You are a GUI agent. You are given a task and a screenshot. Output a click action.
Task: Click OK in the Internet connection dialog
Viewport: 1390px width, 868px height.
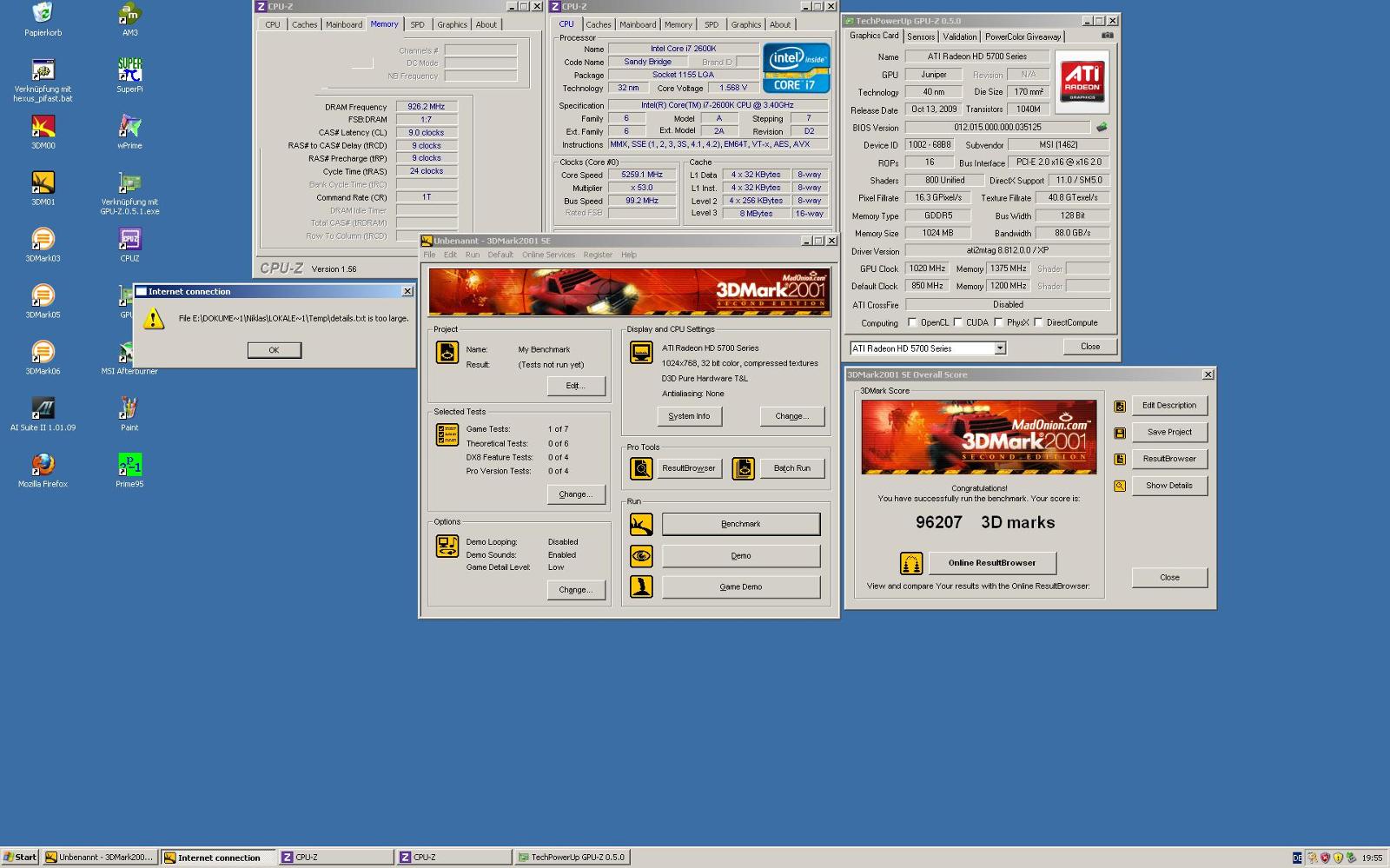click(275, 350)
